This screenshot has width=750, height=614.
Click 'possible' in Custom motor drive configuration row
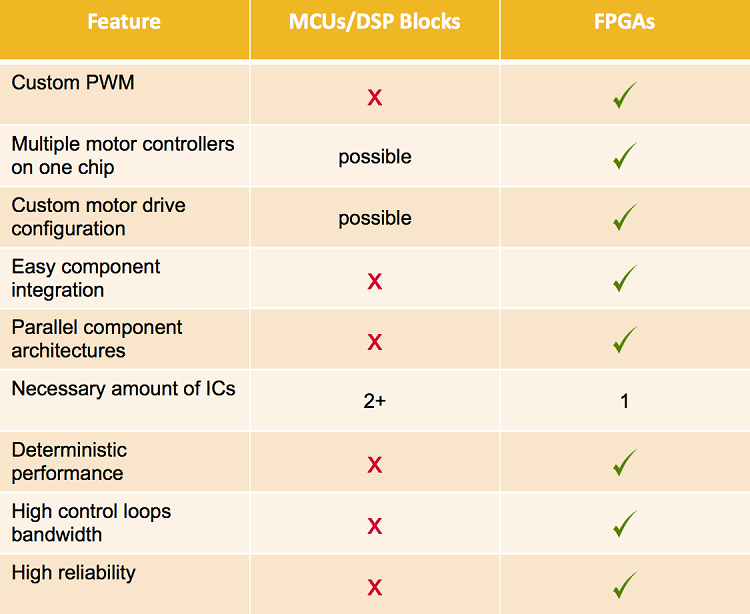tap(375, 218)
